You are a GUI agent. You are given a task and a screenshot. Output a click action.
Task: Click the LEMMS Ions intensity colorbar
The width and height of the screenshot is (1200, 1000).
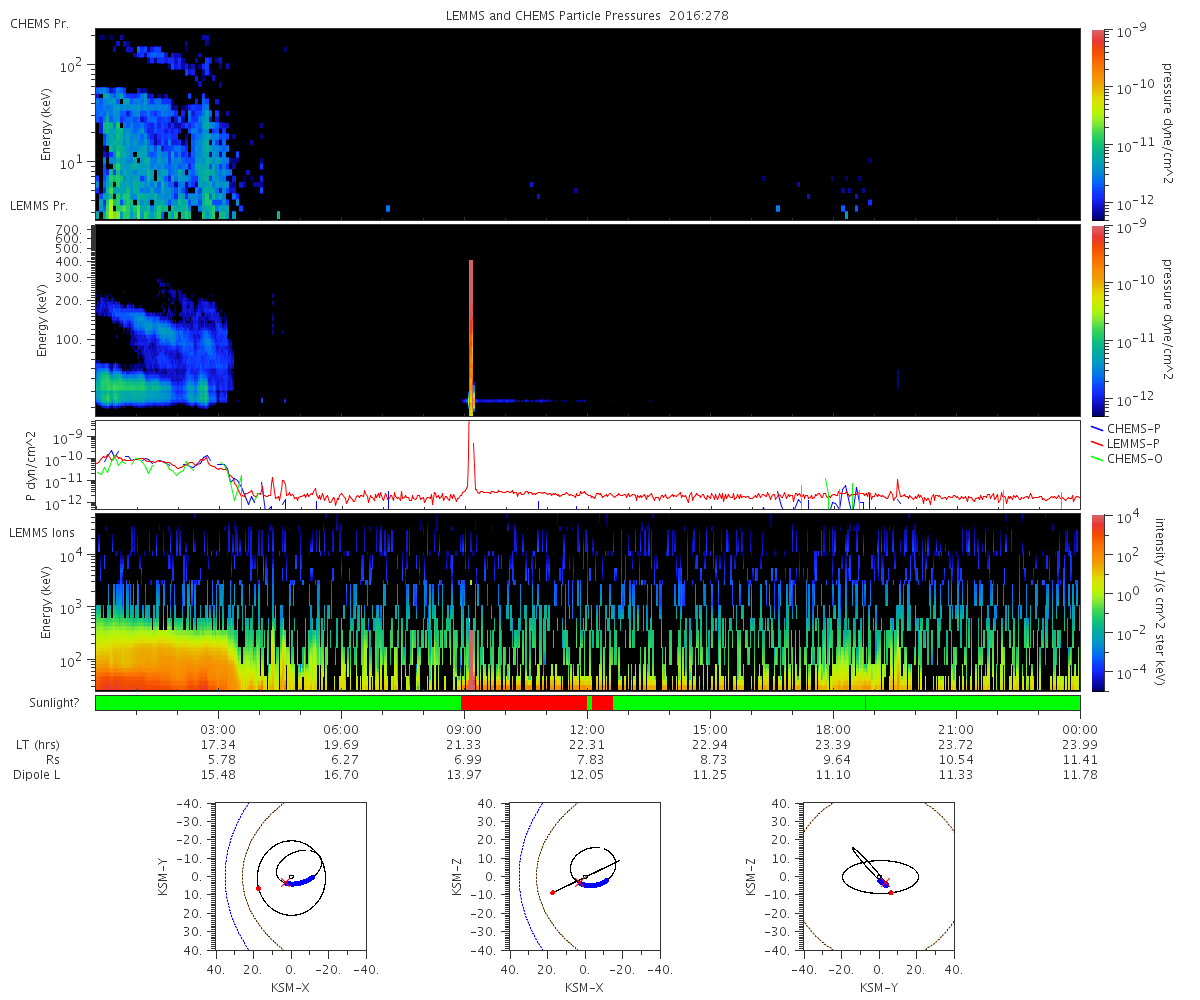pyautogui.click(x=1097, y=602)
